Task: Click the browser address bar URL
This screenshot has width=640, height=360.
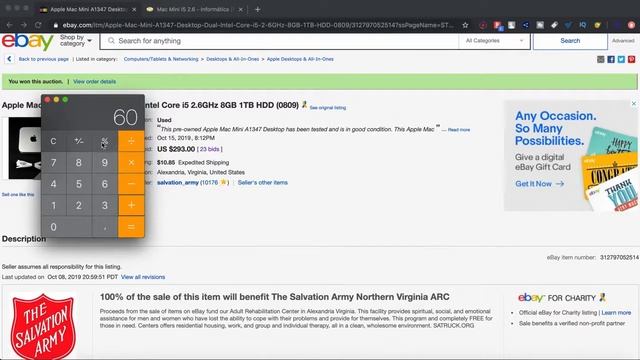Action: pos(258,25)
